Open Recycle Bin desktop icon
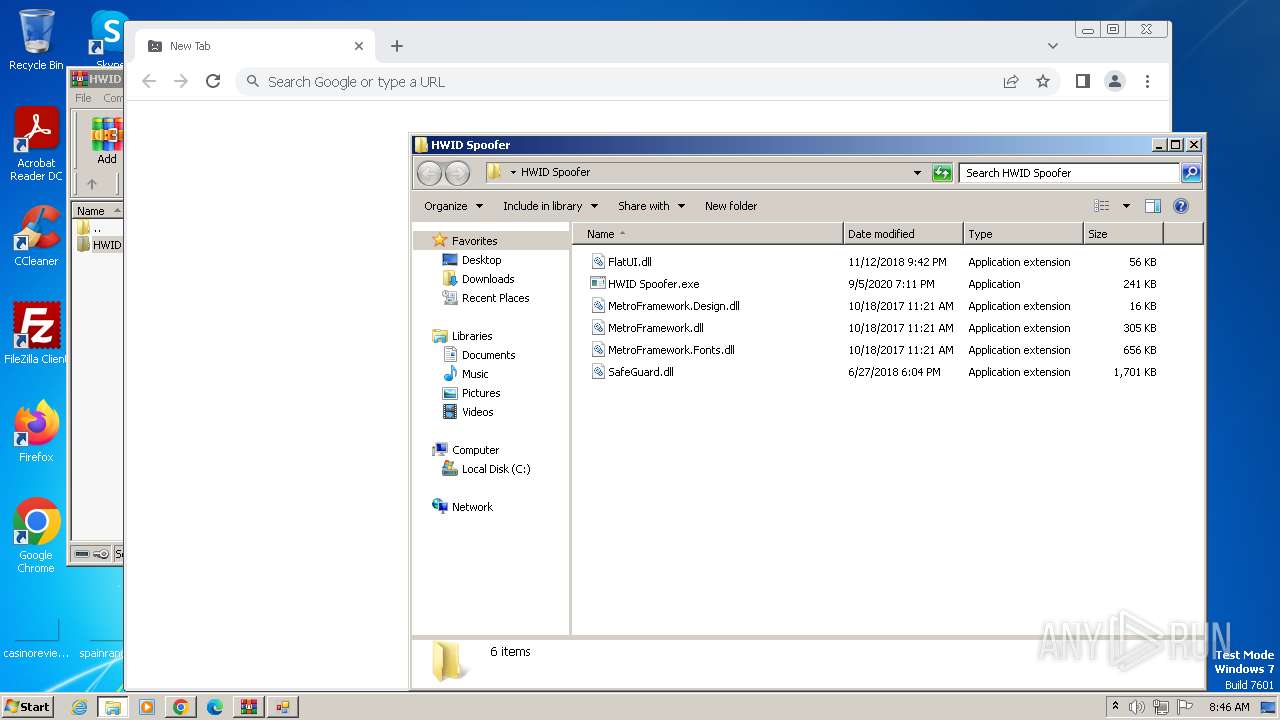 [36, 40]
